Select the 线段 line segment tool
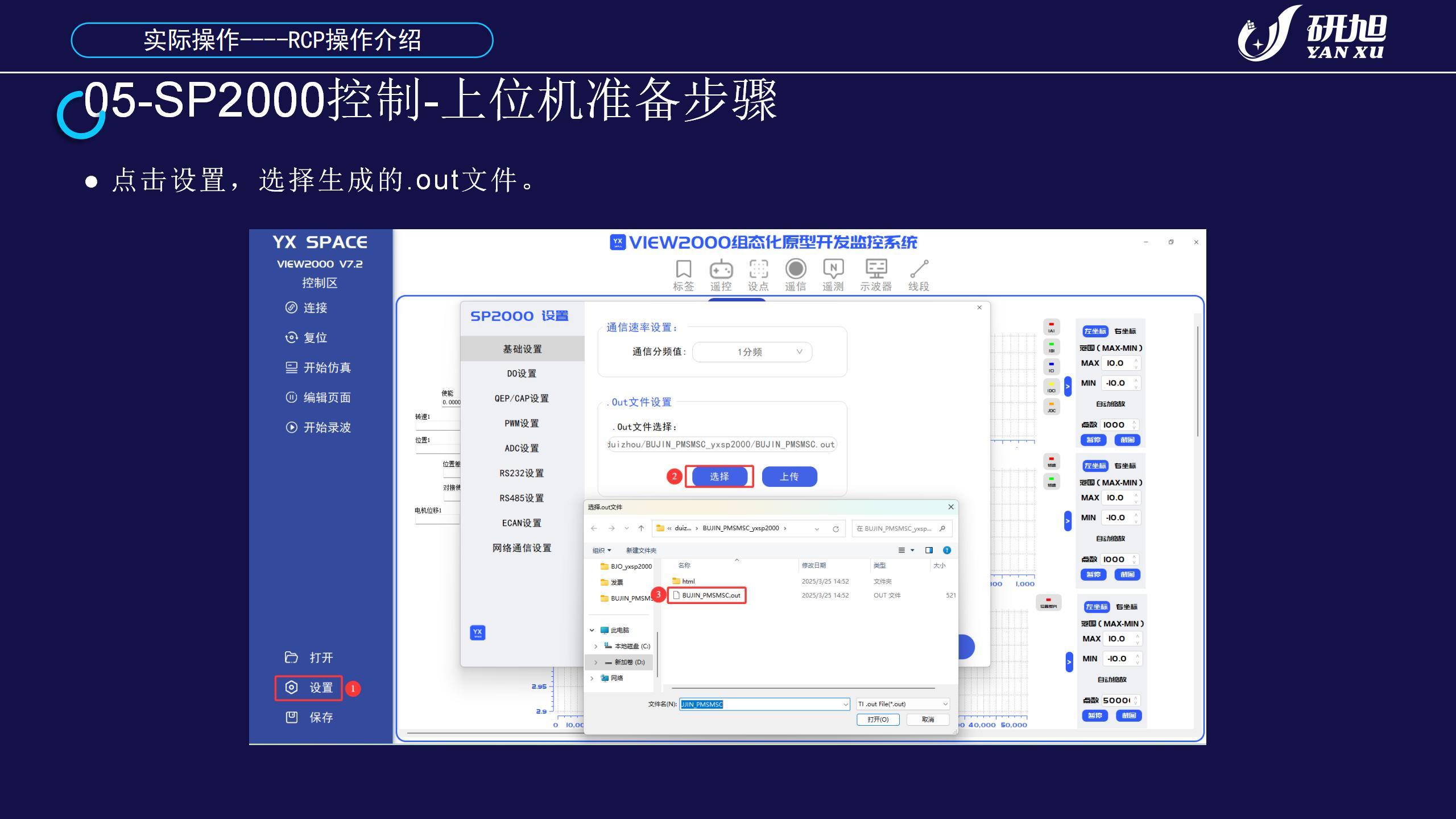Screen dimensions: 1456x819 919,276
